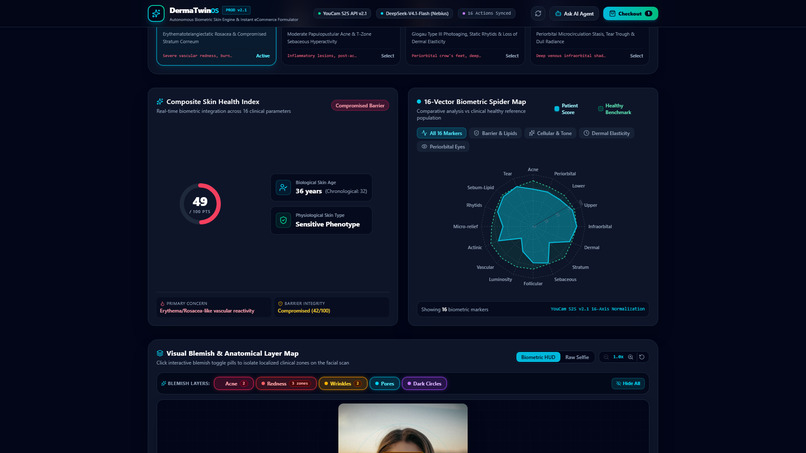The image size is (806, 453).
Task: Zoom in the facial scan
Action: (631, 357)
